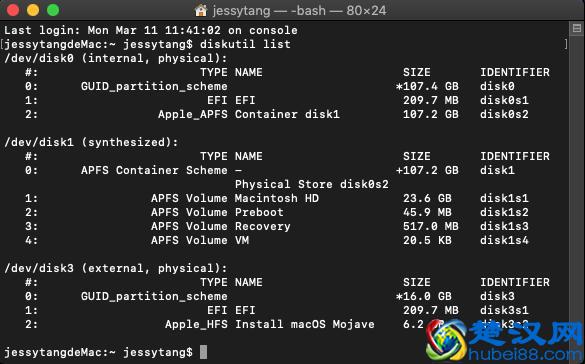The image size is (585, 364).
Task: Click the 'disk1s1' identifier
Action: pyautogui.click(x=504, y=198)
